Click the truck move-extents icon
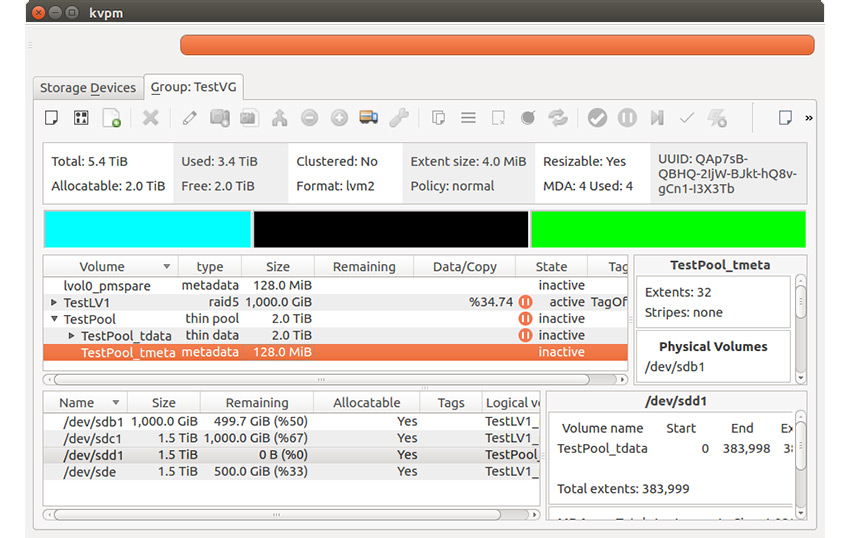850x538 pixels. click(x=368, y=118)
